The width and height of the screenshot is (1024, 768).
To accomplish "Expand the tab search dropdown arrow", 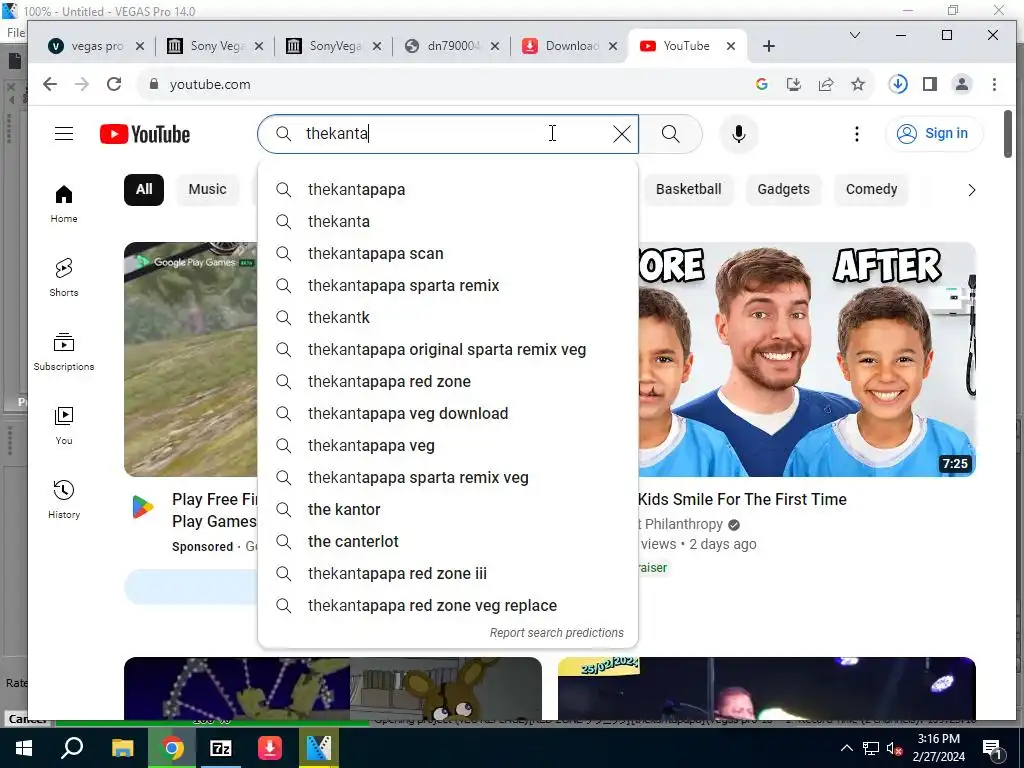I will coord(855,35).
